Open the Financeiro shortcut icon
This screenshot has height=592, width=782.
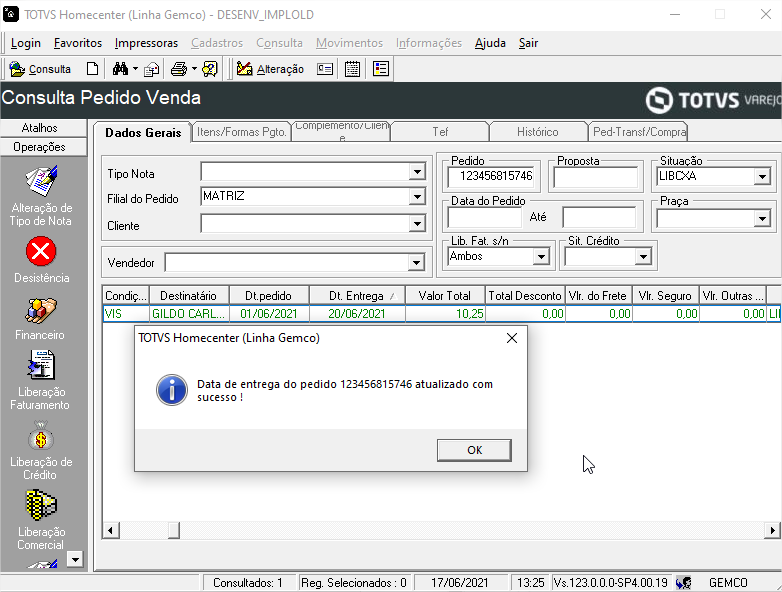[41, 311]
